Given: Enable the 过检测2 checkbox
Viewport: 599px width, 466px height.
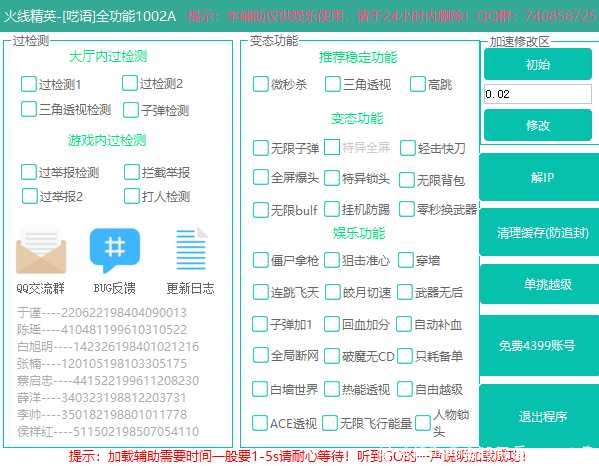Looking at the screenshot, I should point(130,83).
